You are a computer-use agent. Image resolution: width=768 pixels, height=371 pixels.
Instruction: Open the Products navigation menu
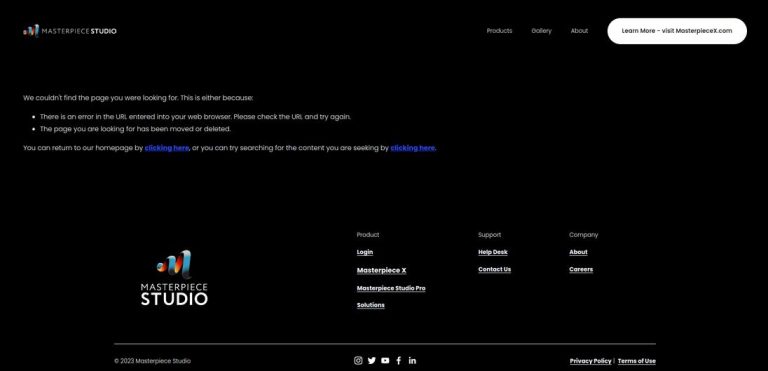point(499,30)
